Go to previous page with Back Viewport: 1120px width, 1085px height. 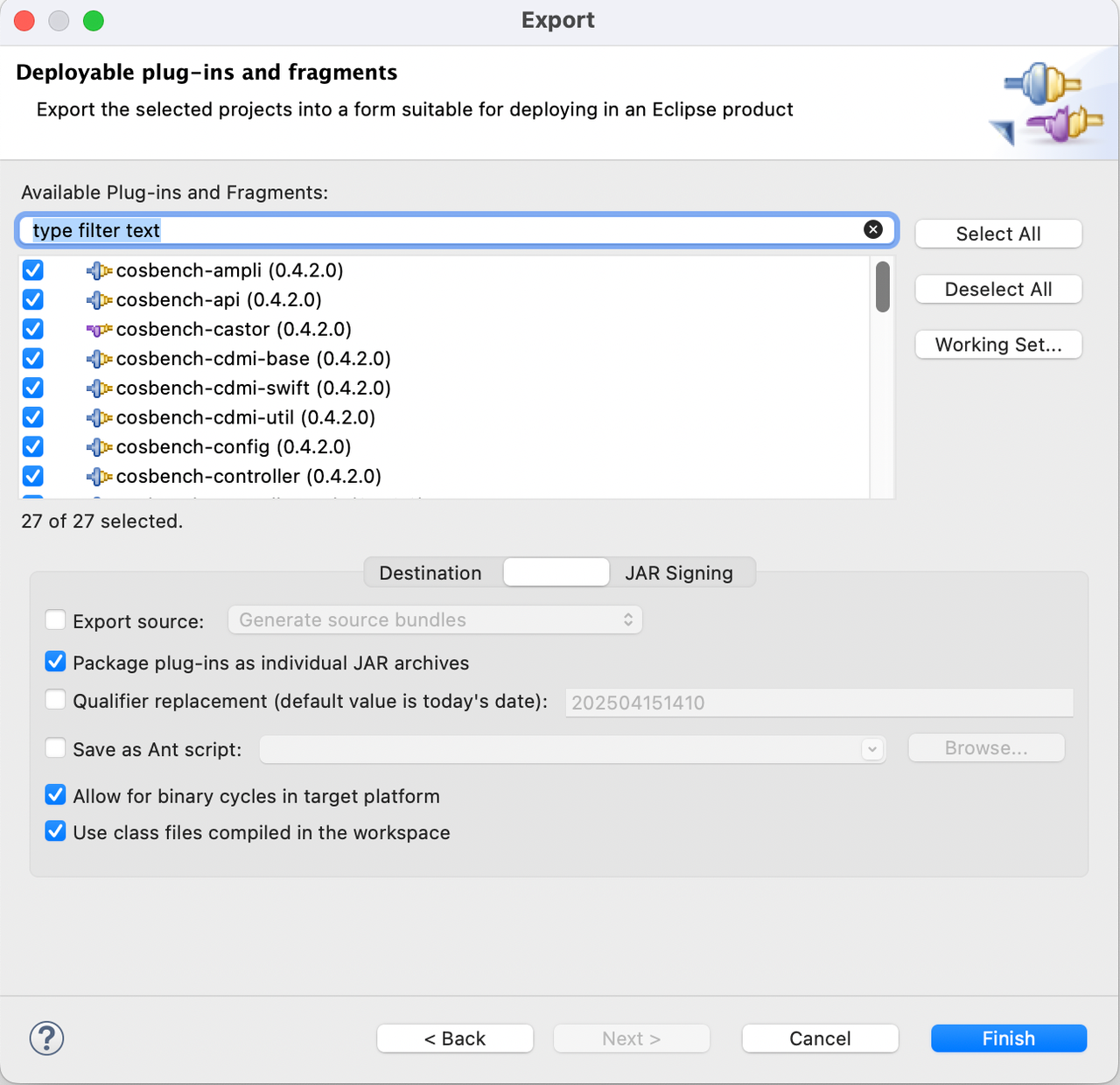point(455,1039)
